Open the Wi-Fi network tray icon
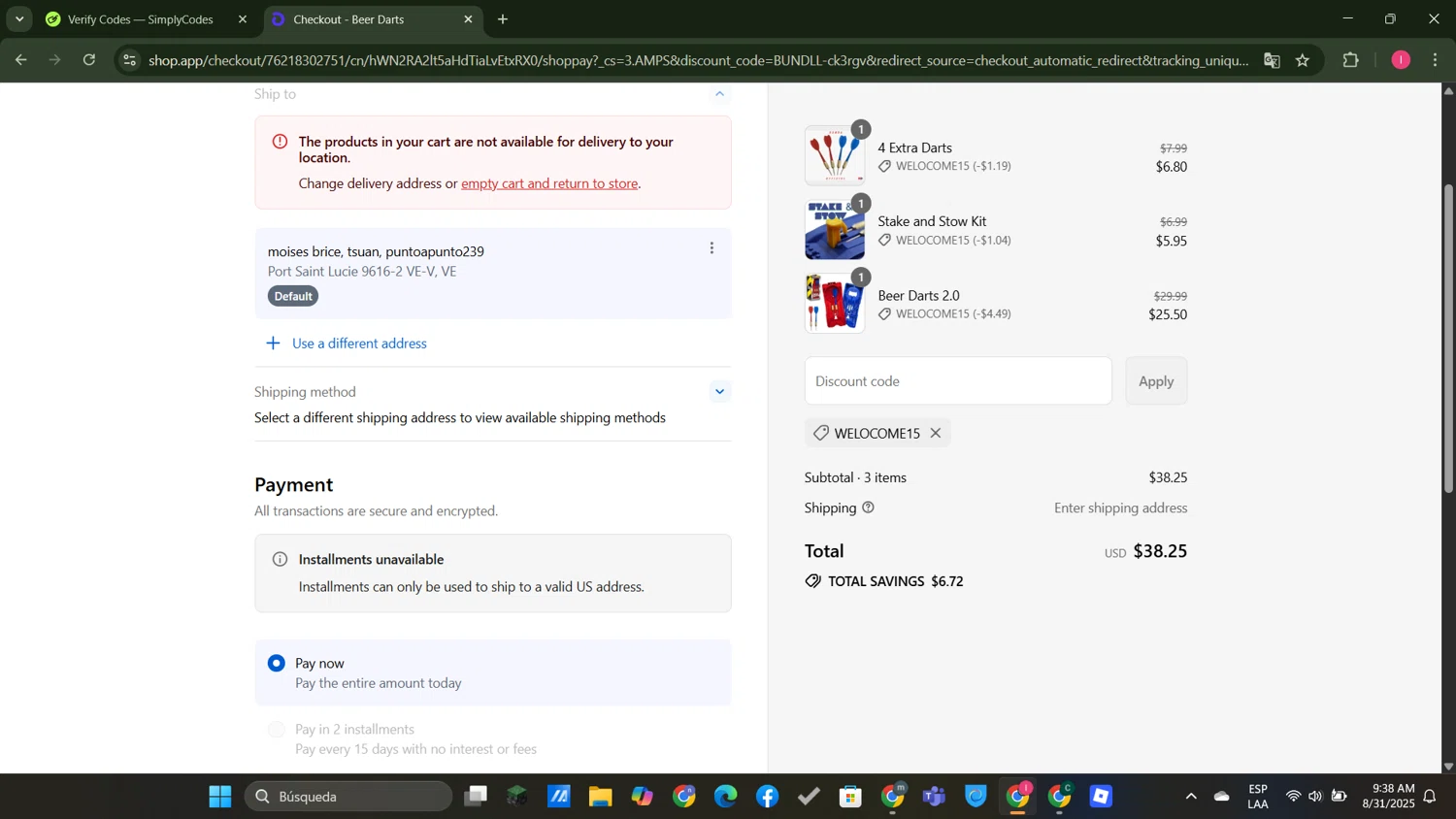The width and height of the screenshot is (1456, 819). (1293, 797)
